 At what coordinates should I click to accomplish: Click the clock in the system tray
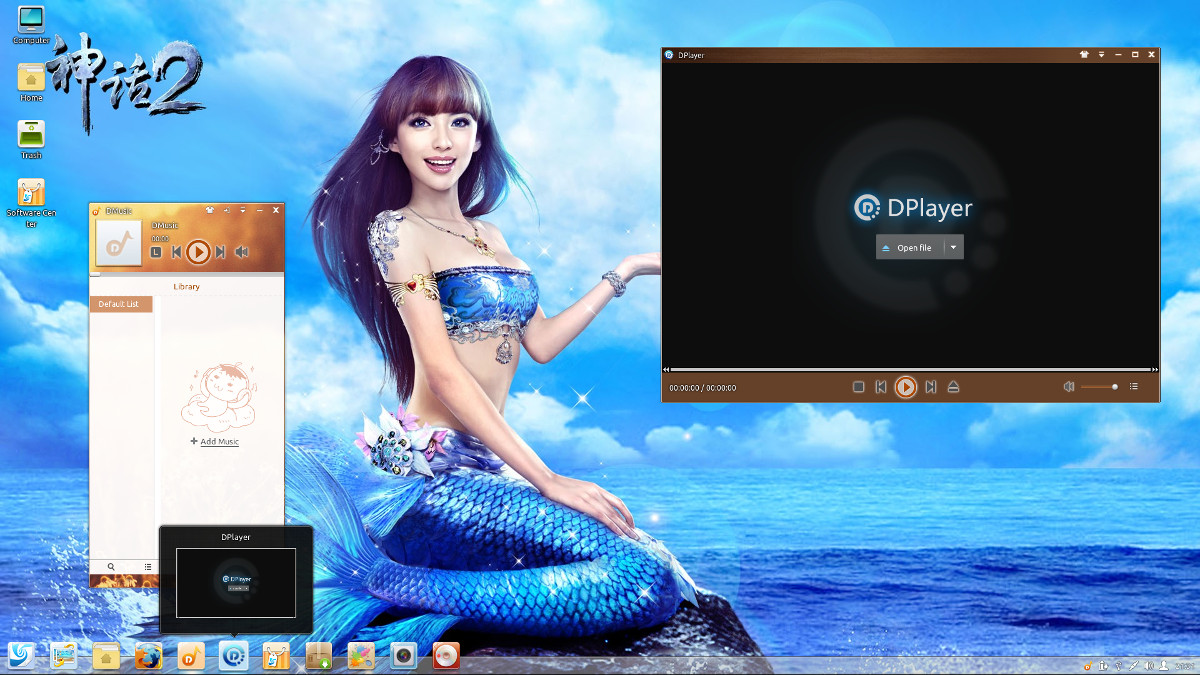click(x=1183, y=665)
